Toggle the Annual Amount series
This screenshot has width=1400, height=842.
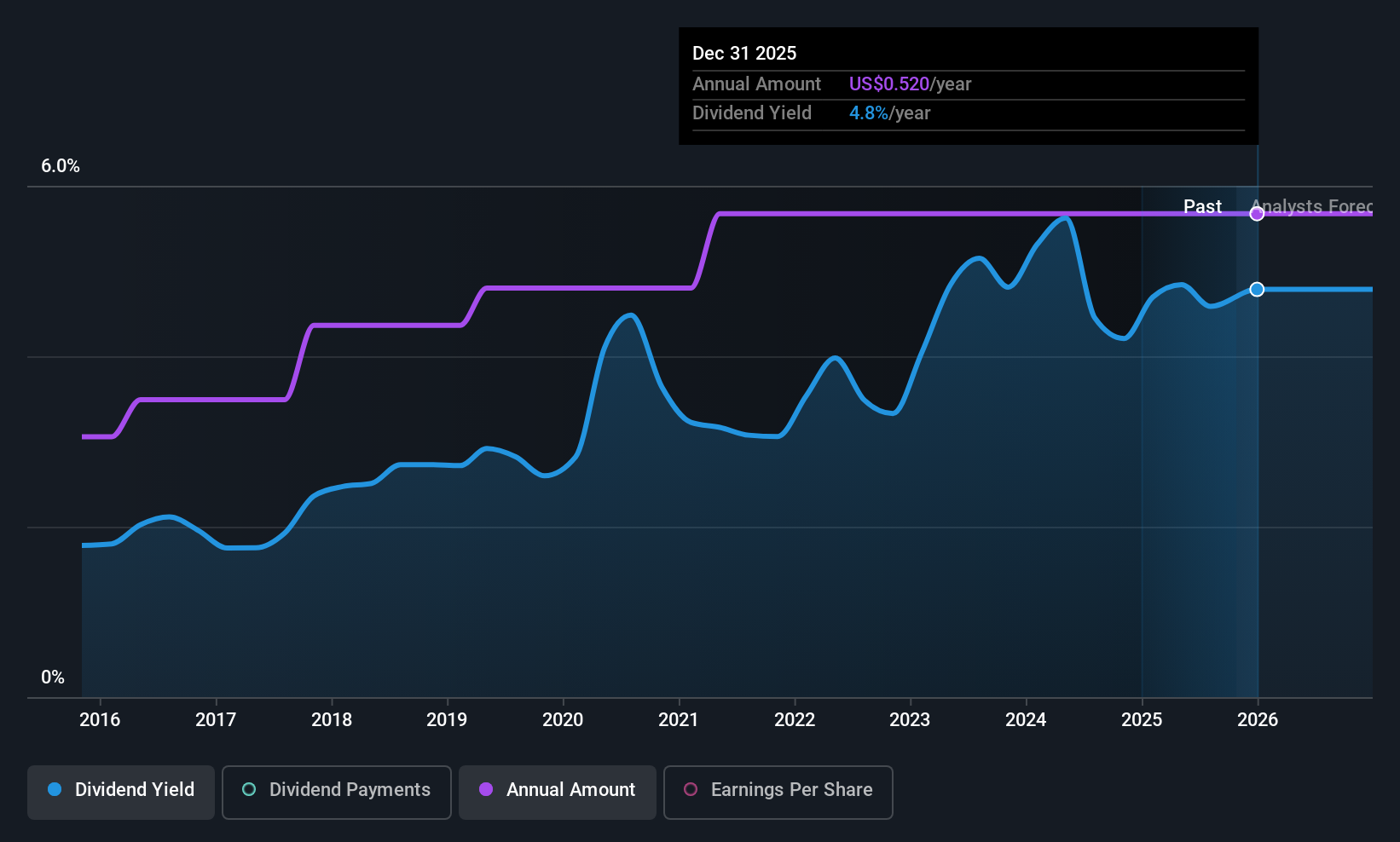558,792
